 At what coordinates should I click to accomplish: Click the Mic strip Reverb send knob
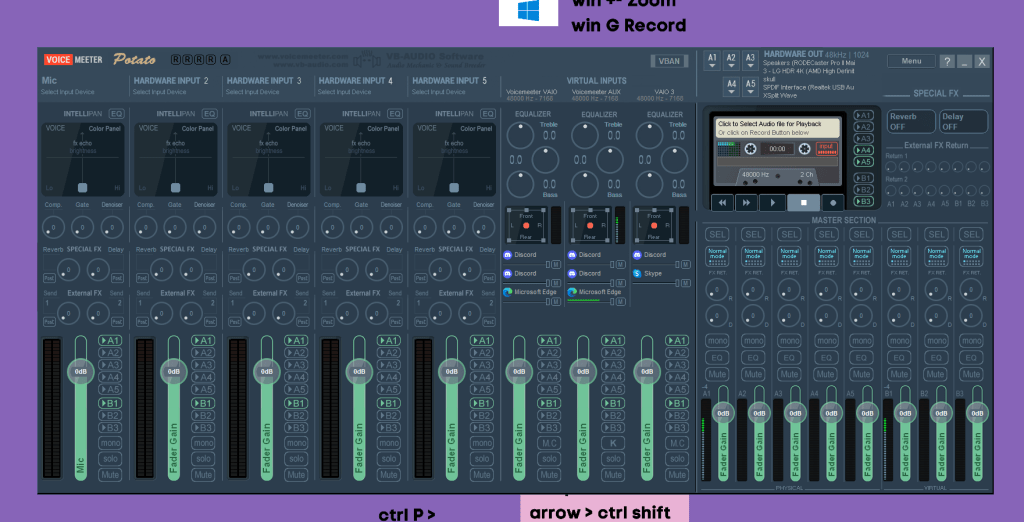pos(69,269)
